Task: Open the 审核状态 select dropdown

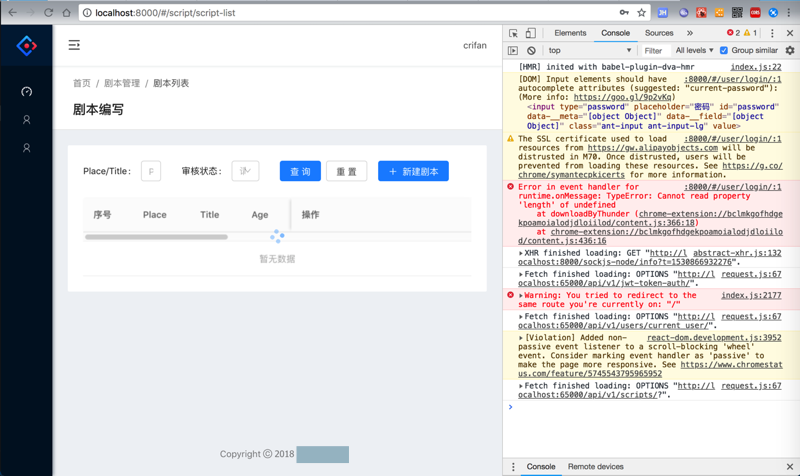Action: (245, 171)
